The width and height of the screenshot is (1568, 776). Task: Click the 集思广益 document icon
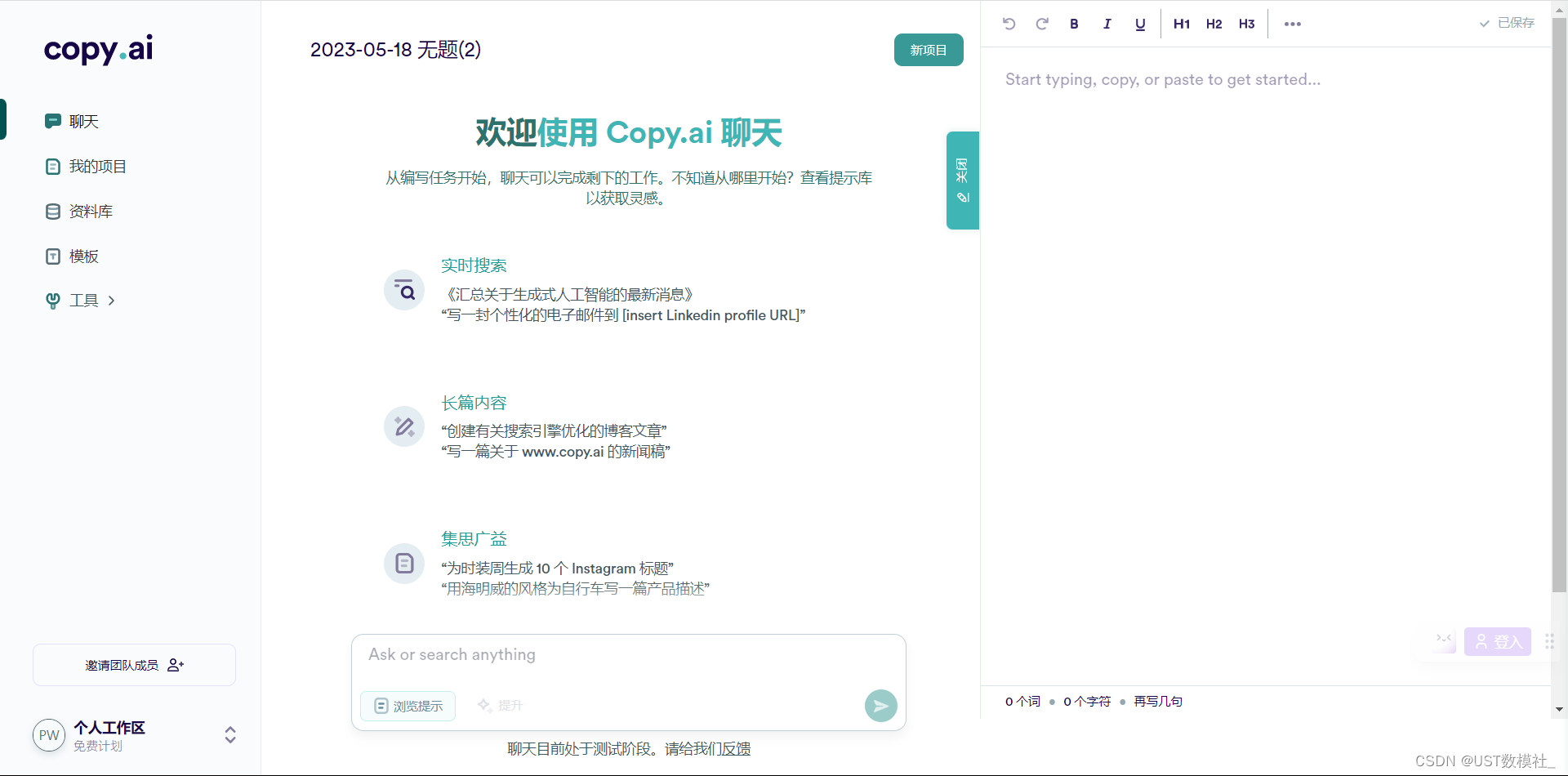(x=404, y=564)
